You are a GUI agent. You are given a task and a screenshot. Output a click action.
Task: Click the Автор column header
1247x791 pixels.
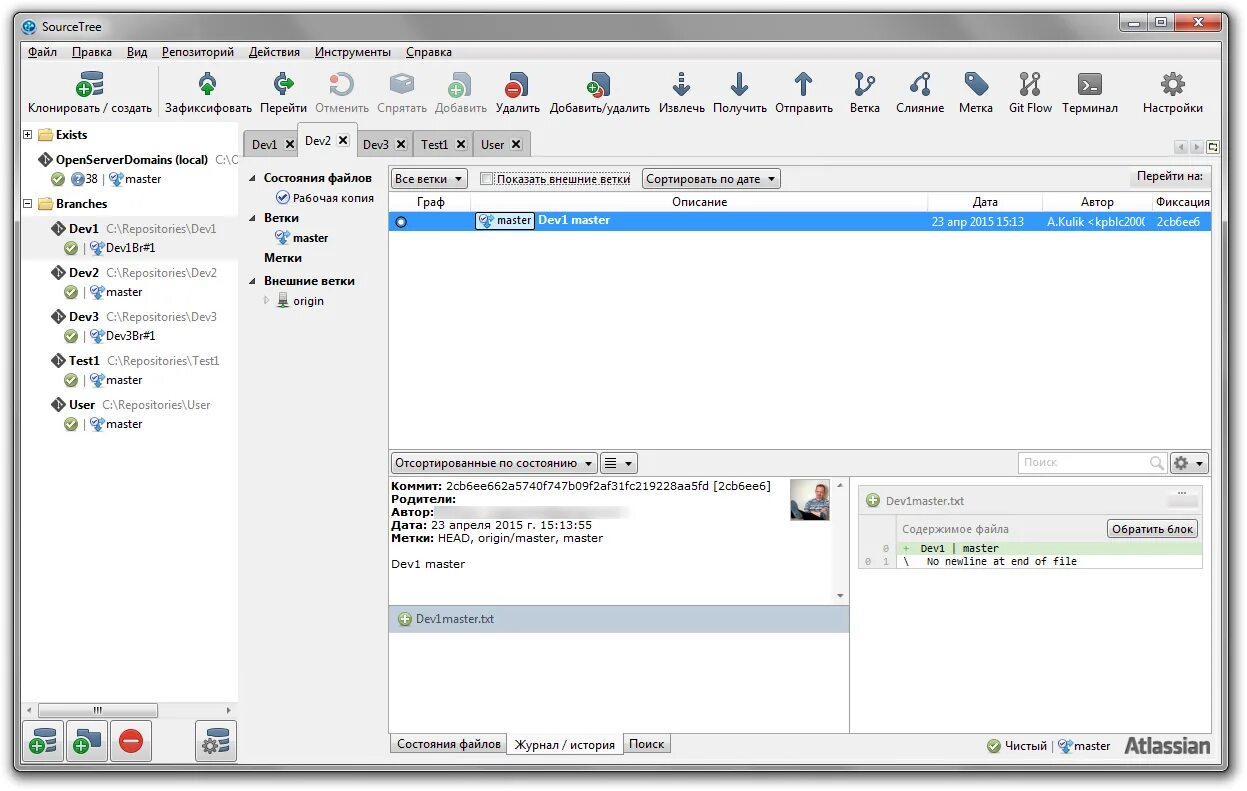coord(1097,202)
